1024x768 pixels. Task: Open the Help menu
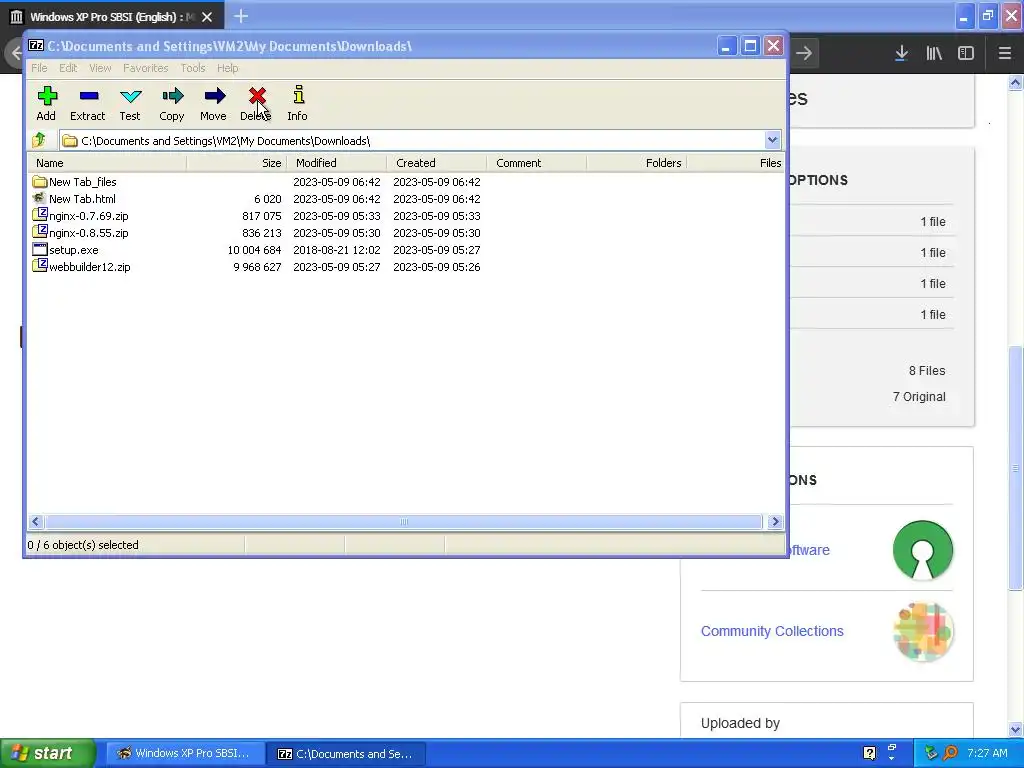click(x=227, y=68)
